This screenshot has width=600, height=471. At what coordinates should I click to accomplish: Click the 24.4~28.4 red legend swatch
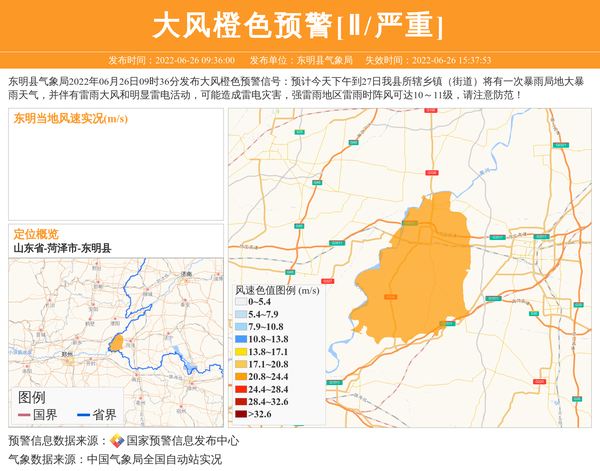240,389
